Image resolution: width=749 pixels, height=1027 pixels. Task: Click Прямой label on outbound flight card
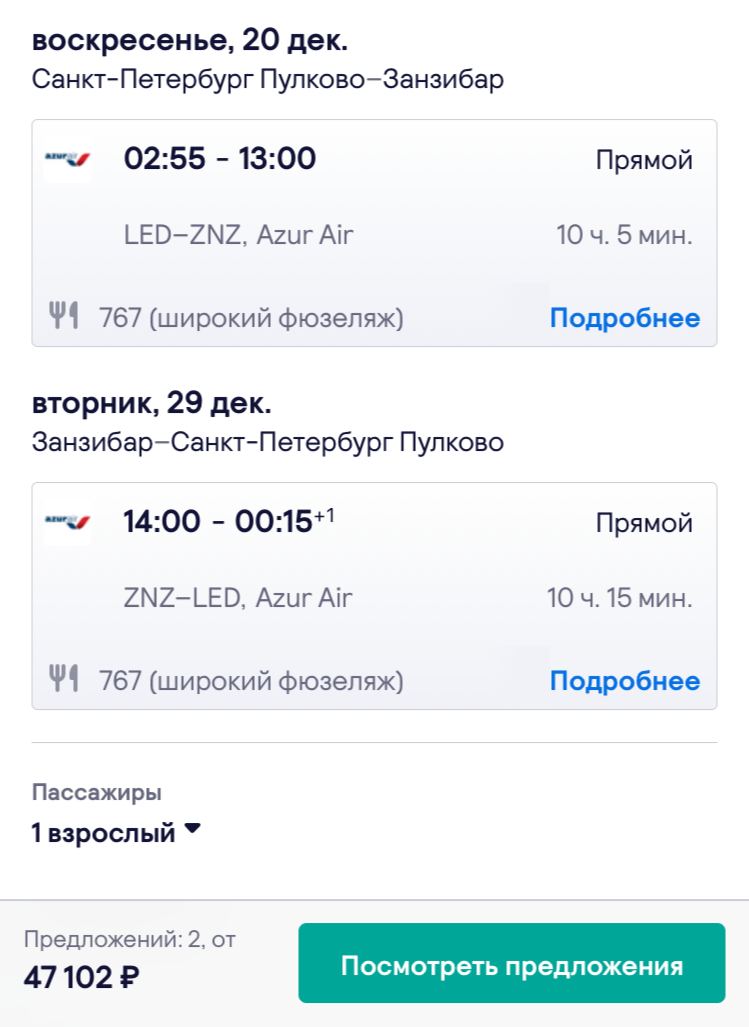[x=644, y=159]
